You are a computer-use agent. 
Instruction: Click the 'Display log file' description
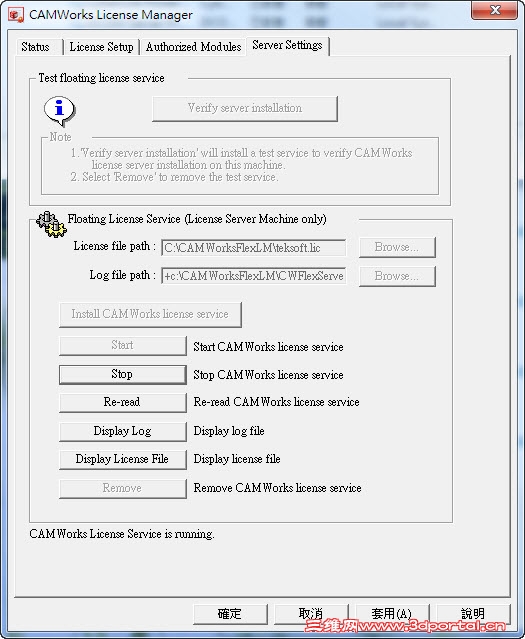click(x=229, y=431)
